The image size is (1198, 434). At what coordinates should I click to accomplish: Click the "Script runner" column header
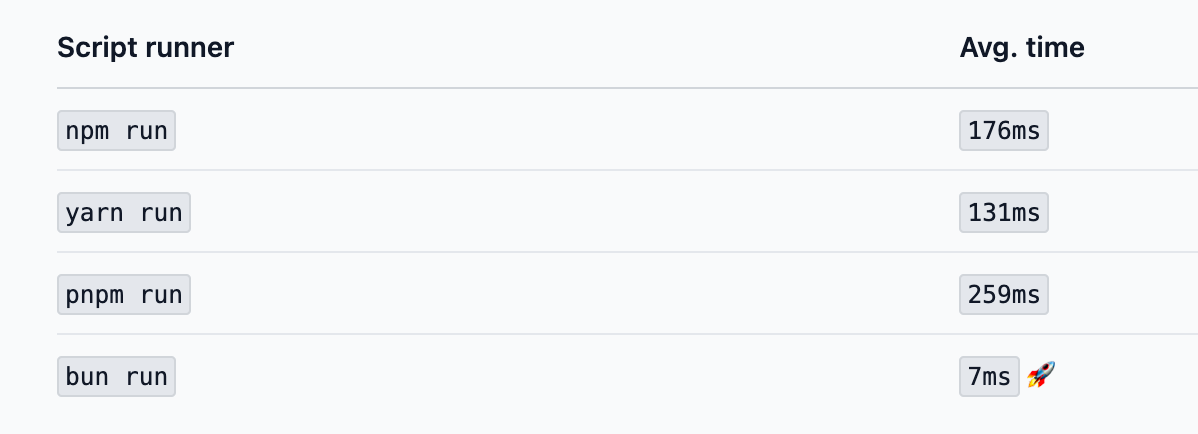(x=145, y=47)
